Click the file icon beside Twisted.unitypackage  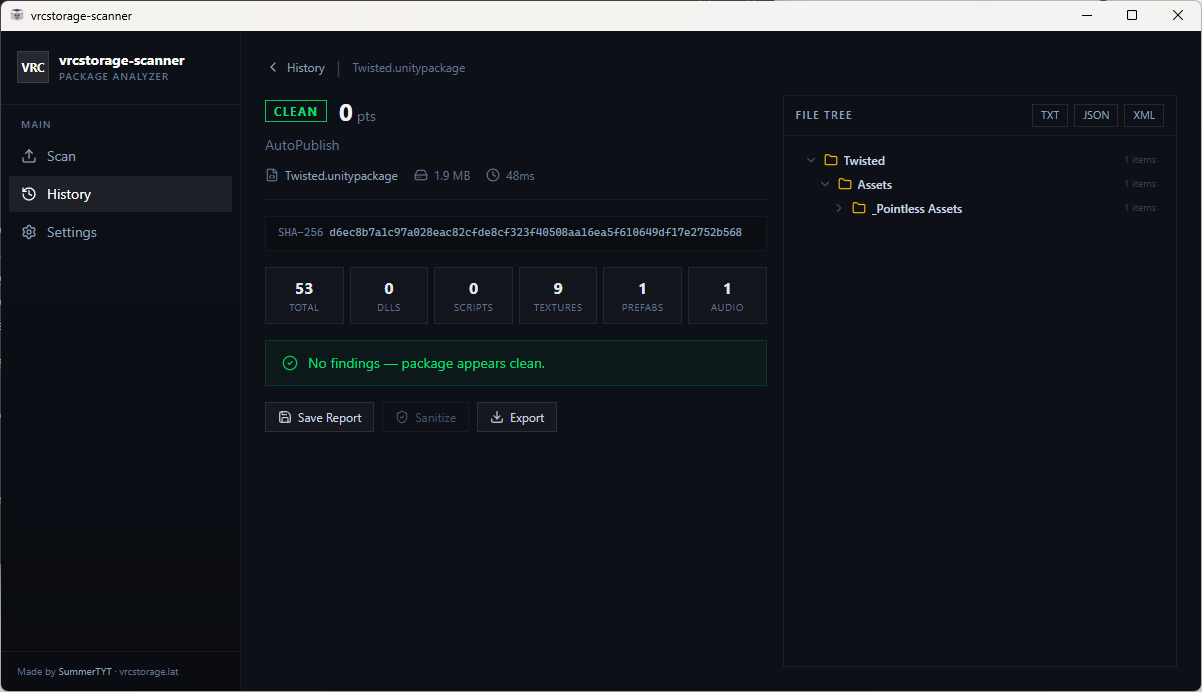(272, 176)
